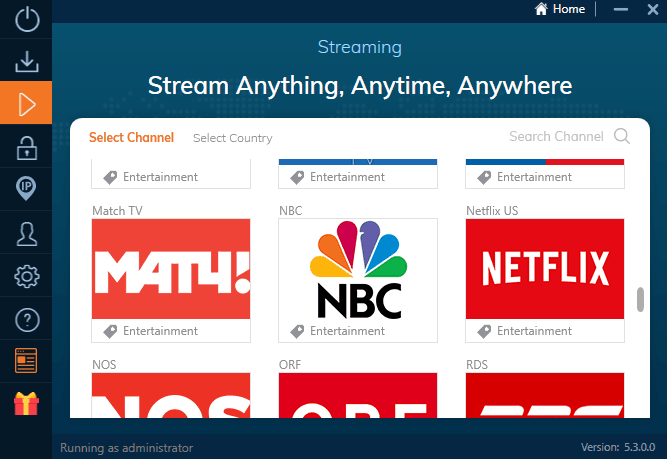
Task: Open the padlock security icon
Action: (27, 147)
